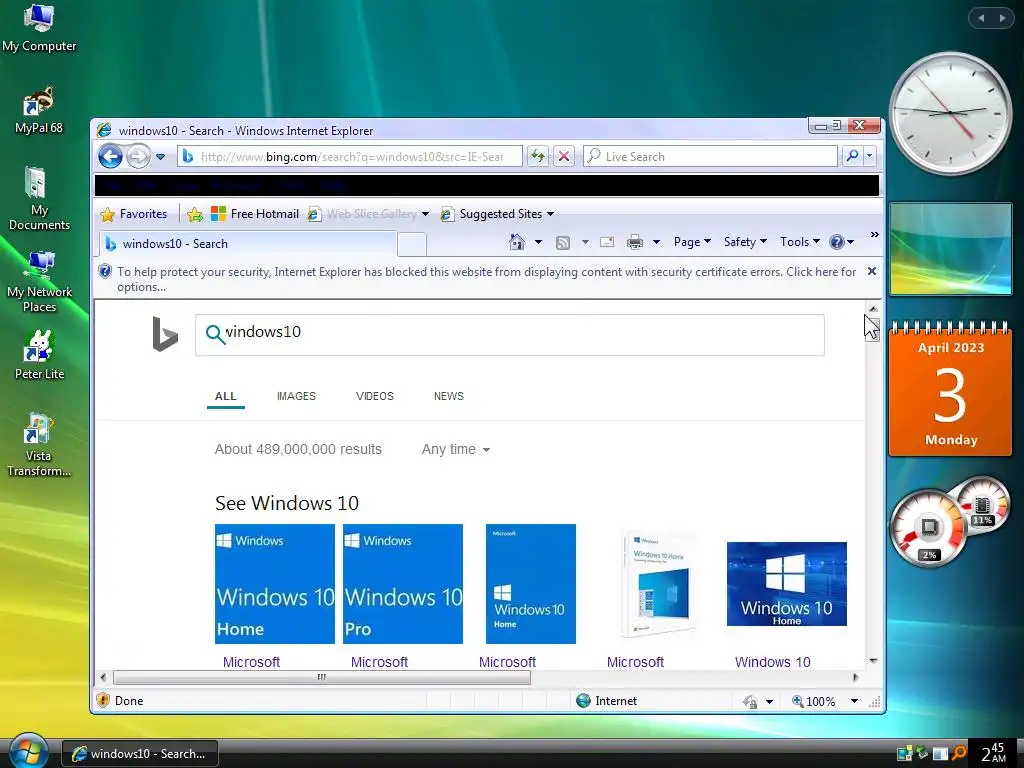Screen dimensions: 1024x768
Task: Click the vertical scrollbar down arrow
Action: (x=873, y=661)
